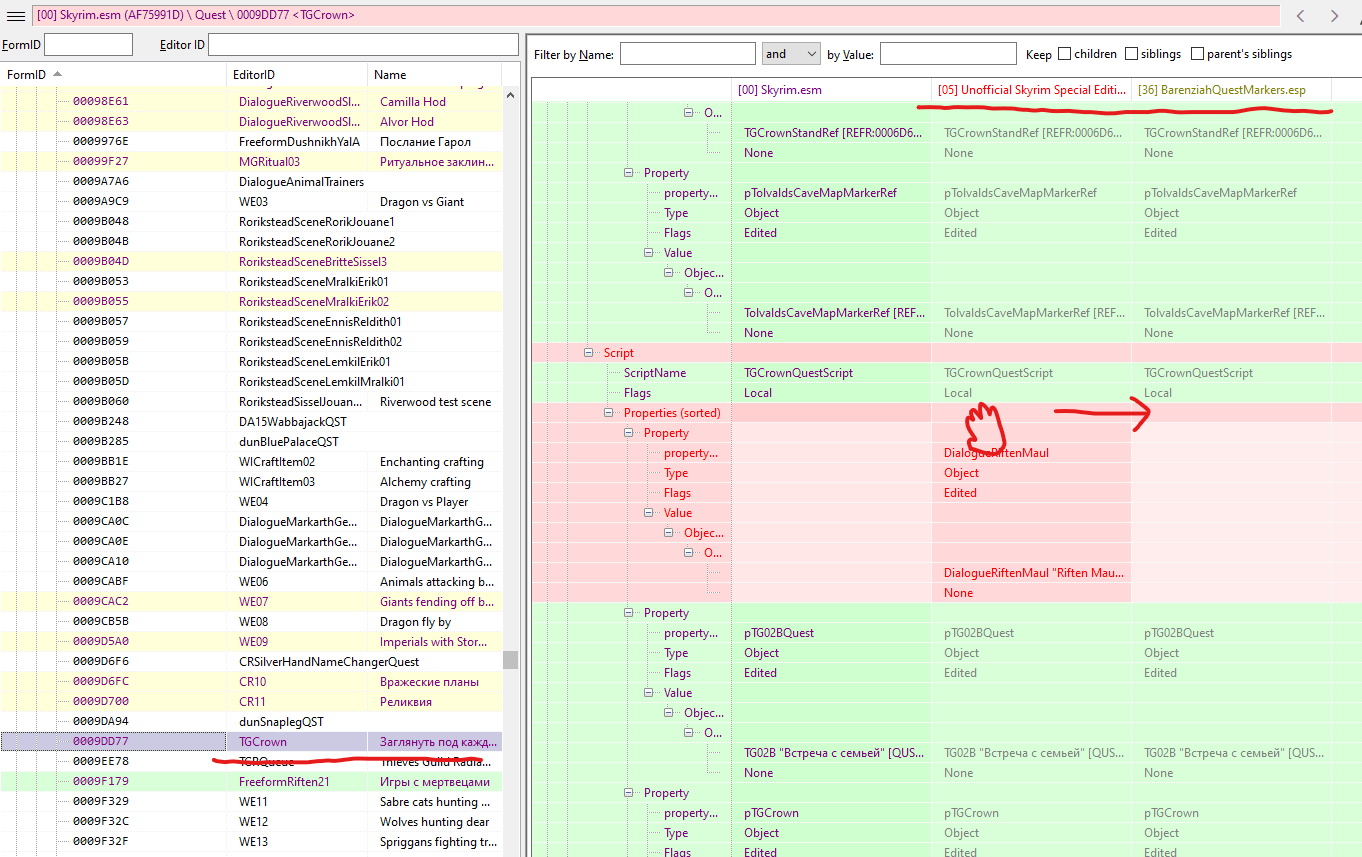The image size is (1362, 857).
Task: Focus the Editor ID search field
Action: click(364, 45)
